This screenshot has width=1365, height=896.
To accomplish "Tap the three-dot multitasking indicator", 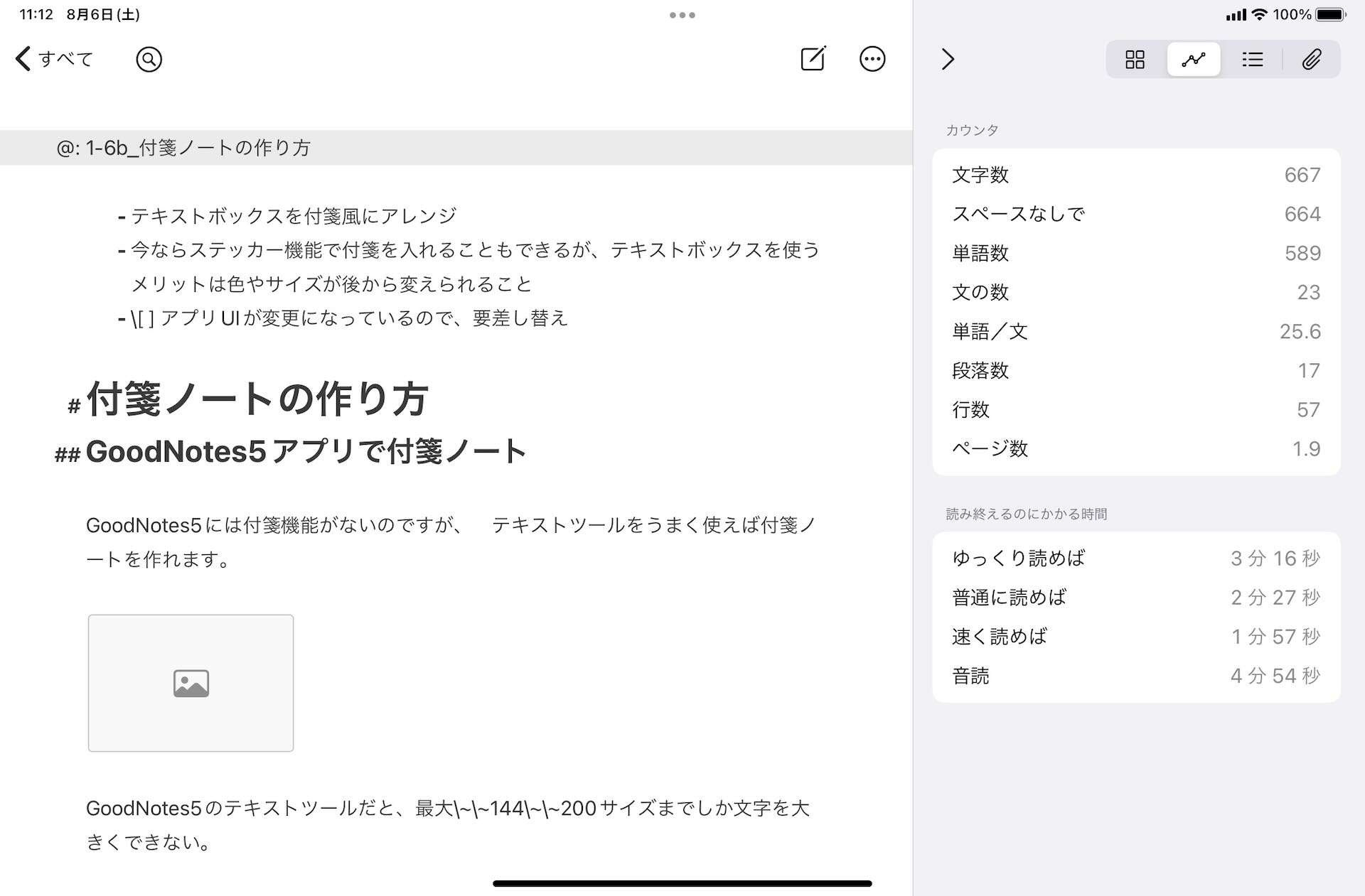I will click(682, 15).
